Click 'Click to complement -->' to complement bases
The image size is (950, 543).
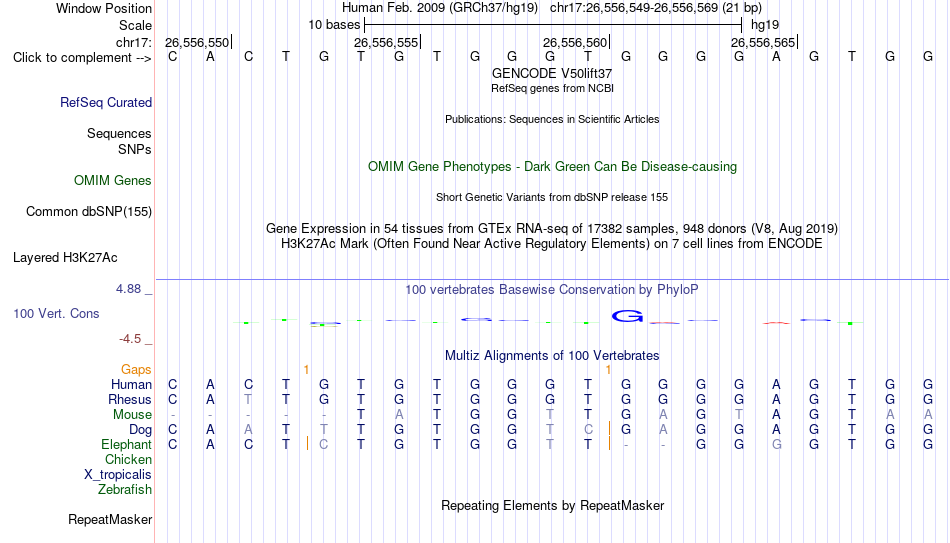[82, 58]
